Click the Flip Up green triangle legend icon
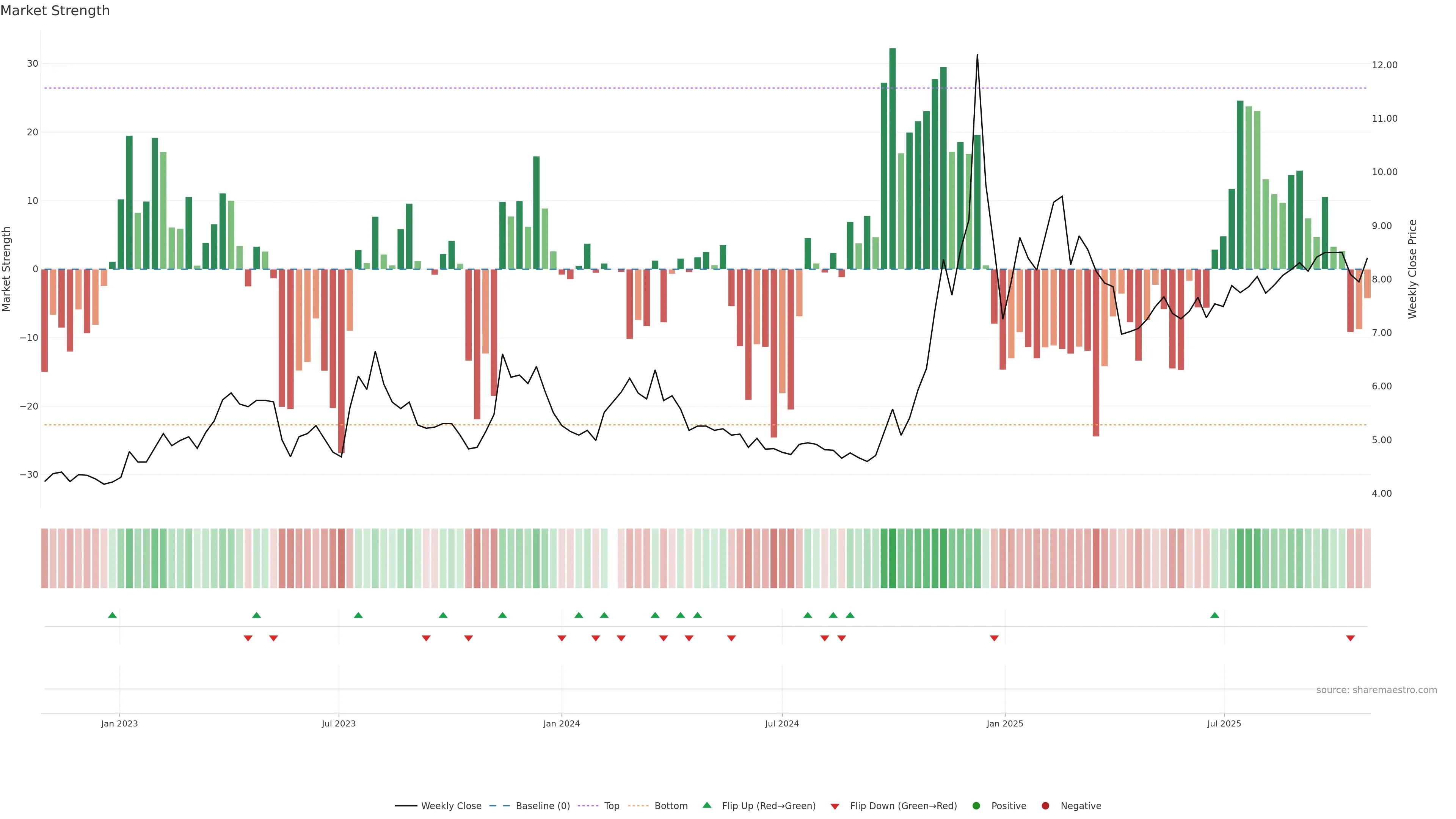Screen dimensions: 1456x819 tap(706, 805)
